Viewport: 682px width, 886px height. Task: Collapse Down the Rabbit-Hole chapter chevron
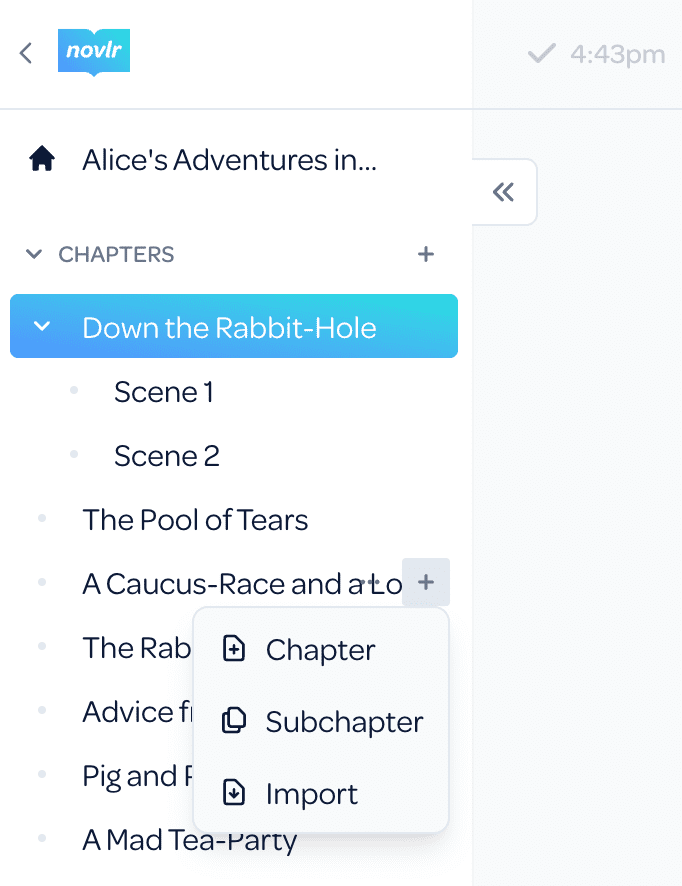pos(42,326)
